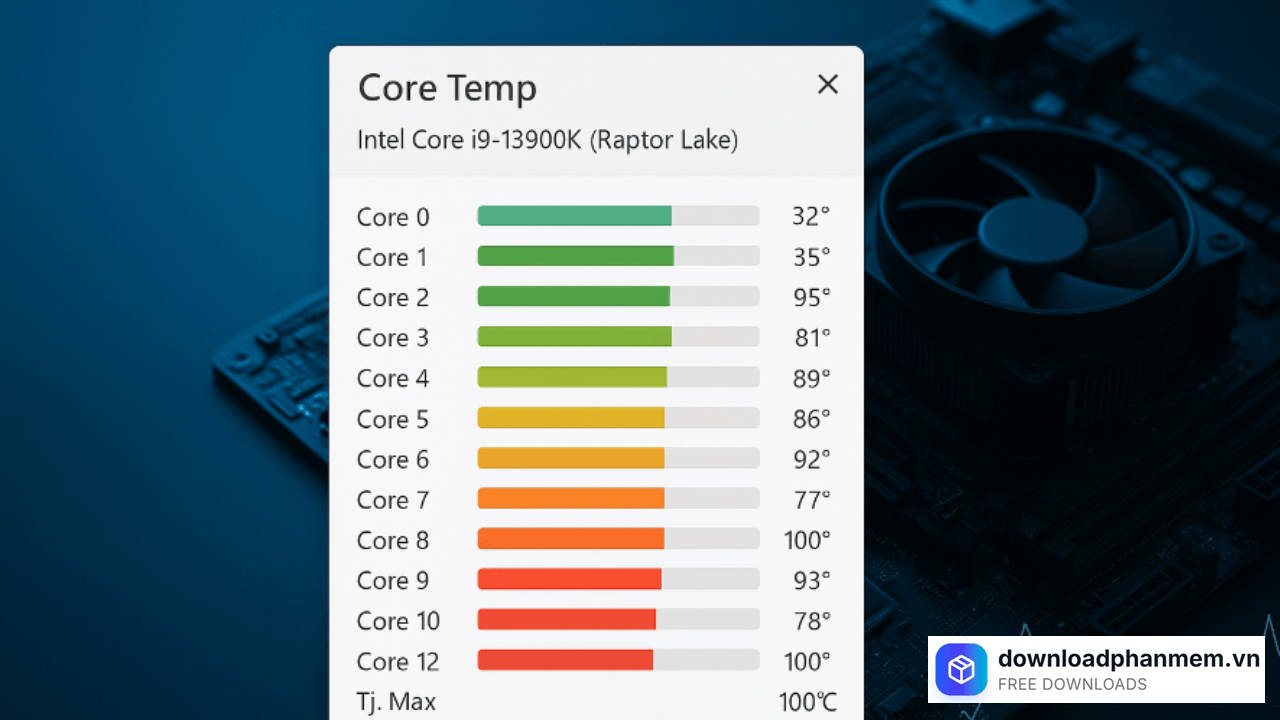Click the Core 6 temperature of 92°
Screen dimensions: 1280x720
(810, 458)
